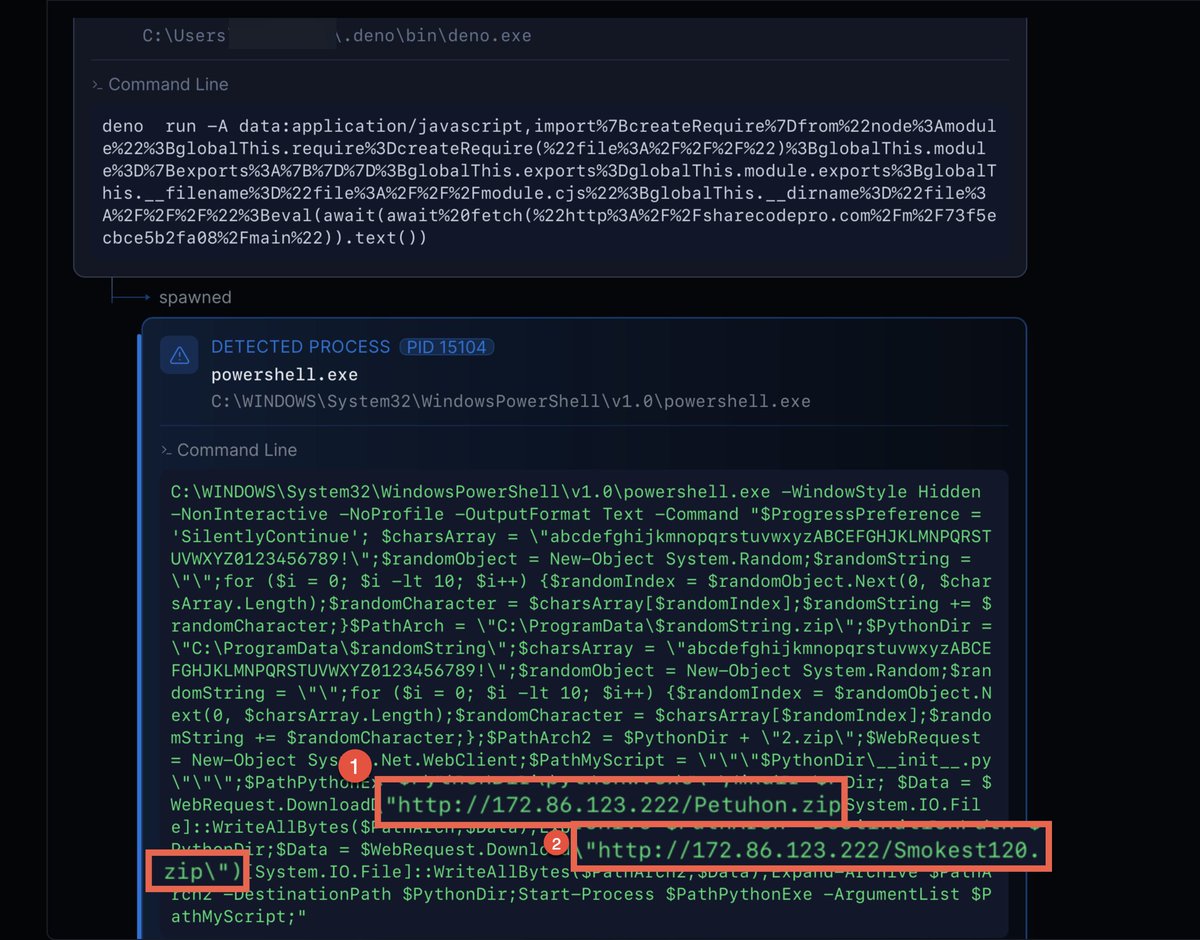This screenshot has width=1200, height=940.
Task: Click the spawned relationship label
Action: tap(195, 298)
